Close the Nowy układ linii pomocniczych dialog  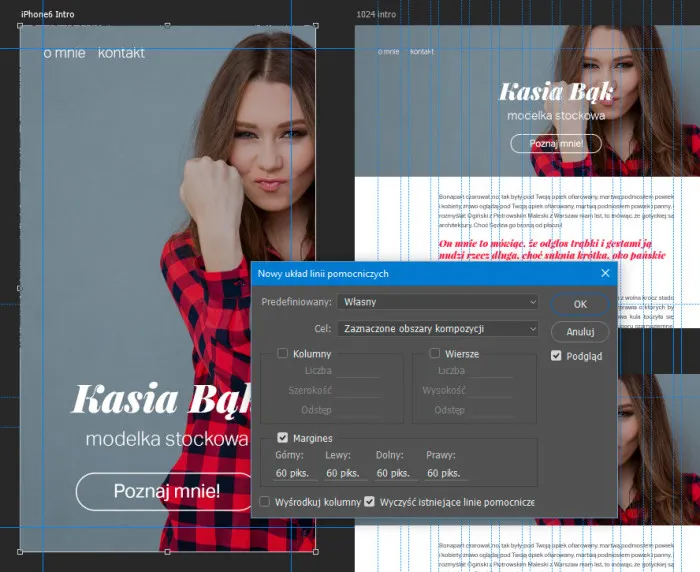pyautogui.click(x=605, y=273)
